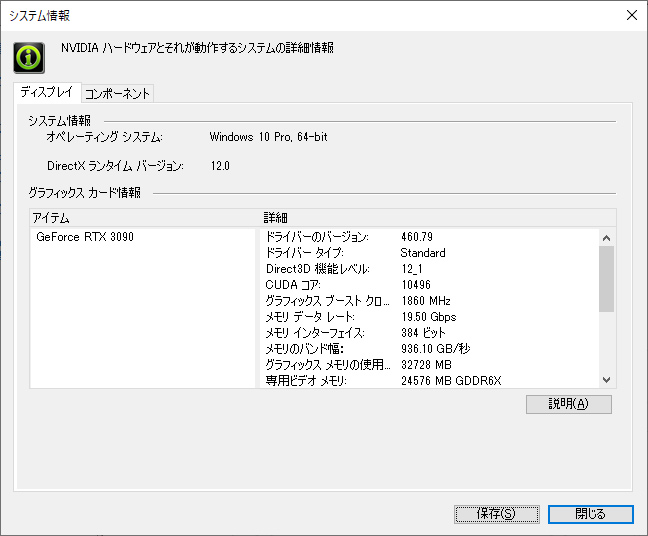The width and height of the screenshot is (648, 536).
Task: Click the 384 ビット interface value
Action: (x=423, y=333)
